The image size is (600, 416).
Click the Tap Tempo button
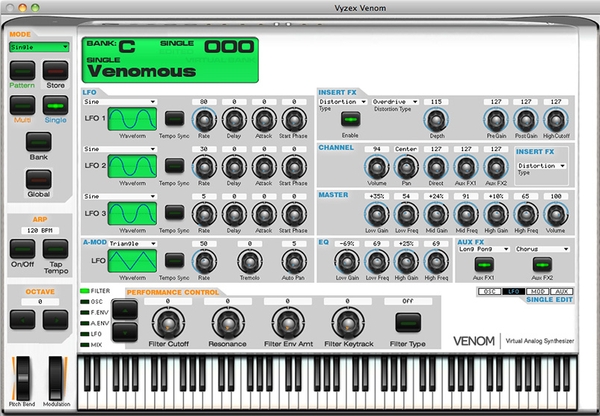click(55, 249)
